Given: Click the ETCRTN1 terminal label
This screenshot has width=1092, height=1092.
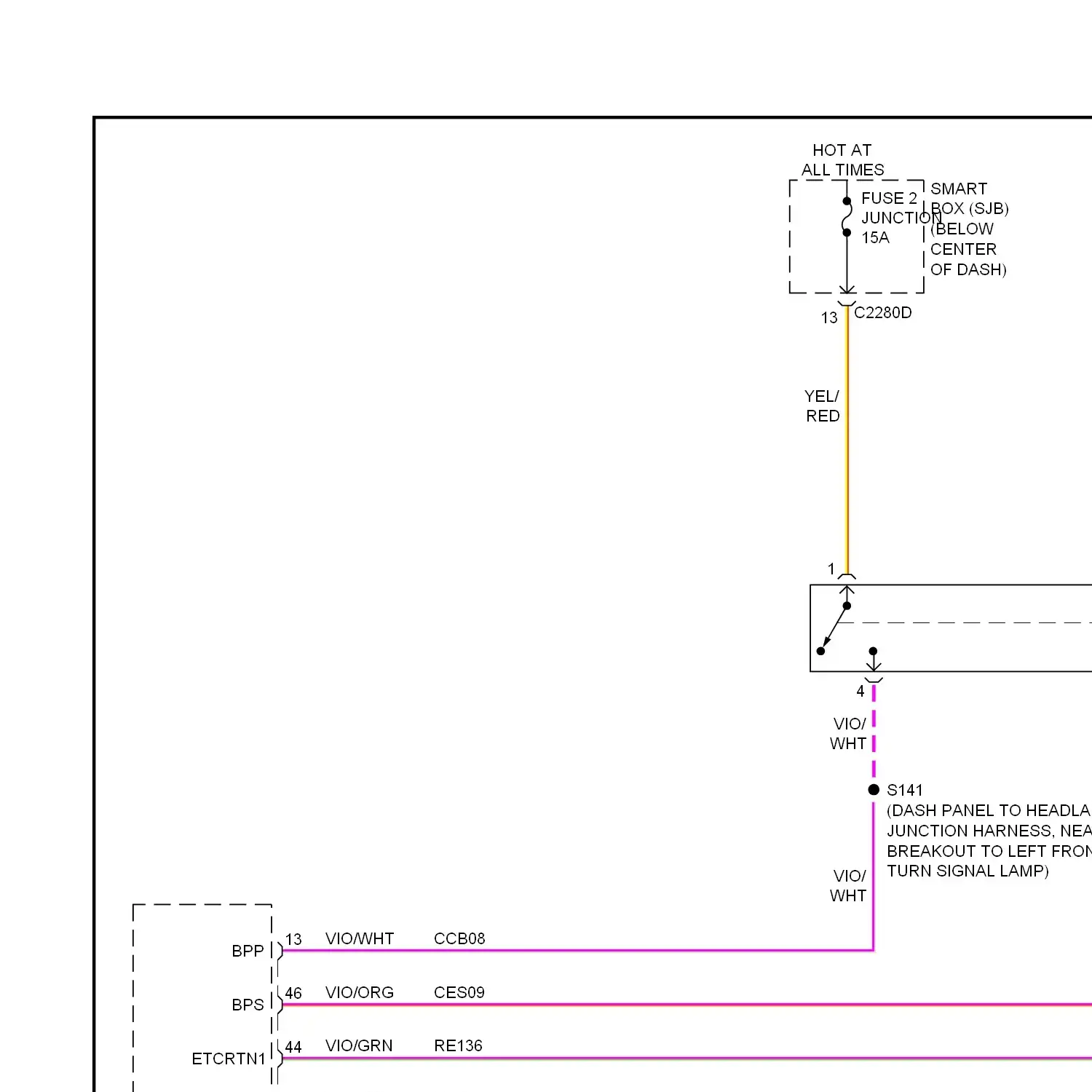Looking at the screenshot, I should click(x=229, y=1059).
